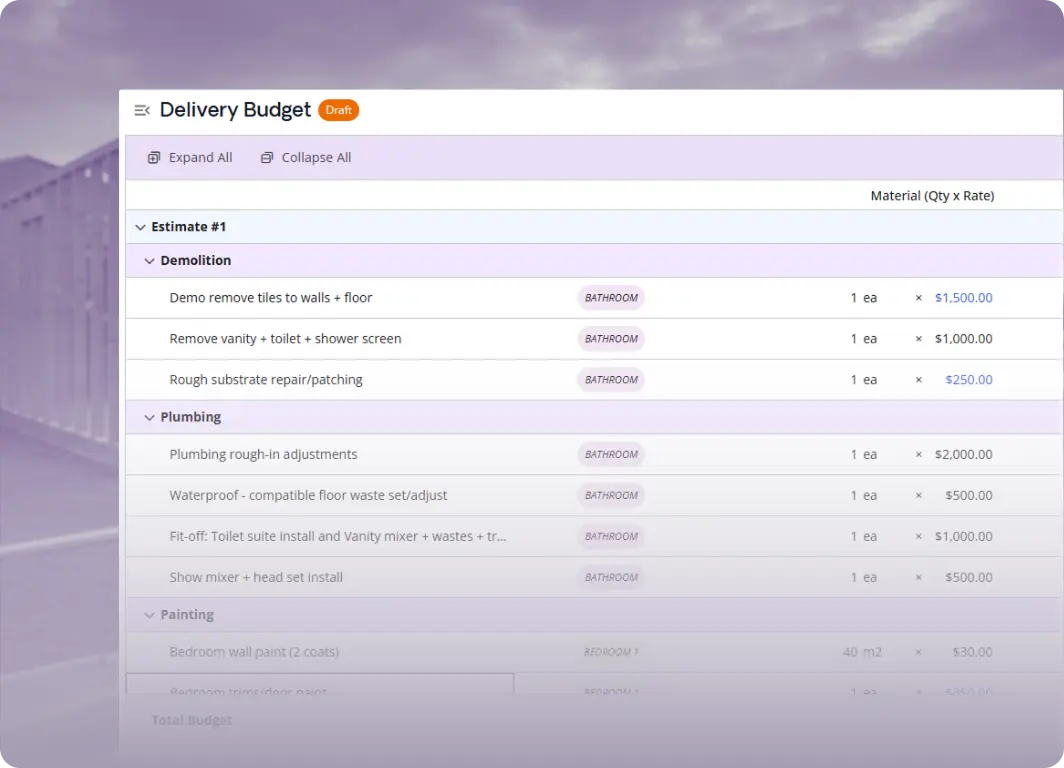This screenshot has width=1064, height=768.
Task: Click the BATHROOM tag on Plumbing rough-in adjustments
Action: click(610, 454)
